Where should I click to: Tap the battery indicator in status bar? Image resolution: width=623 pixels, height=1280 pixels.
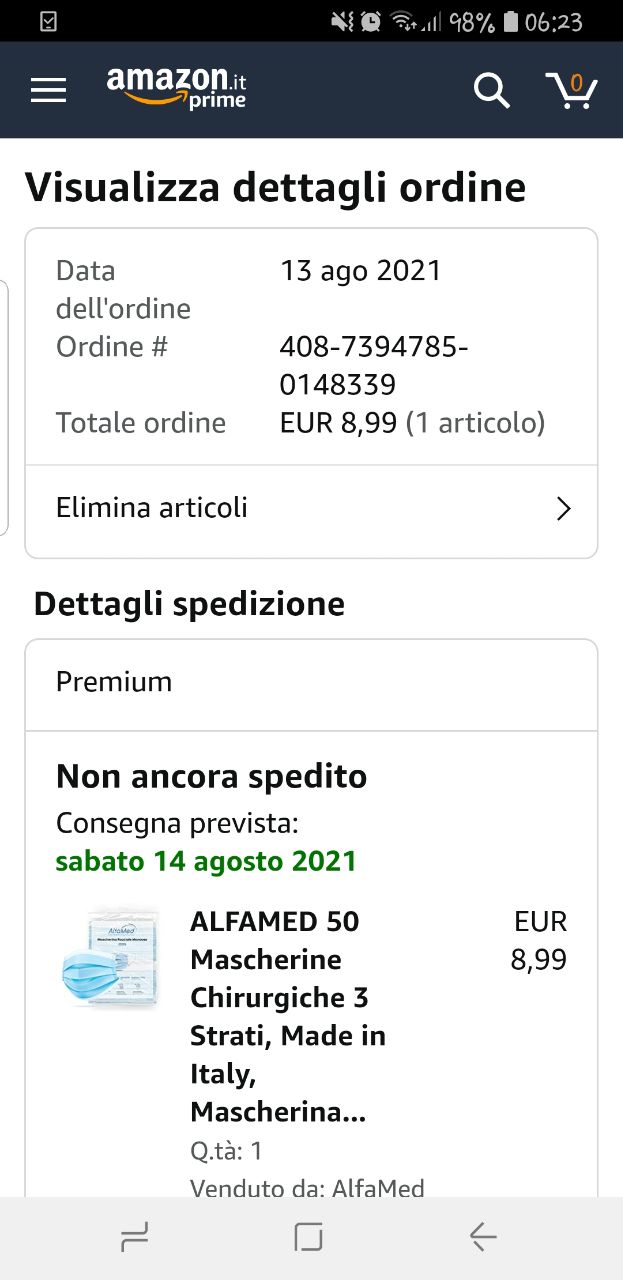[511, 21]
